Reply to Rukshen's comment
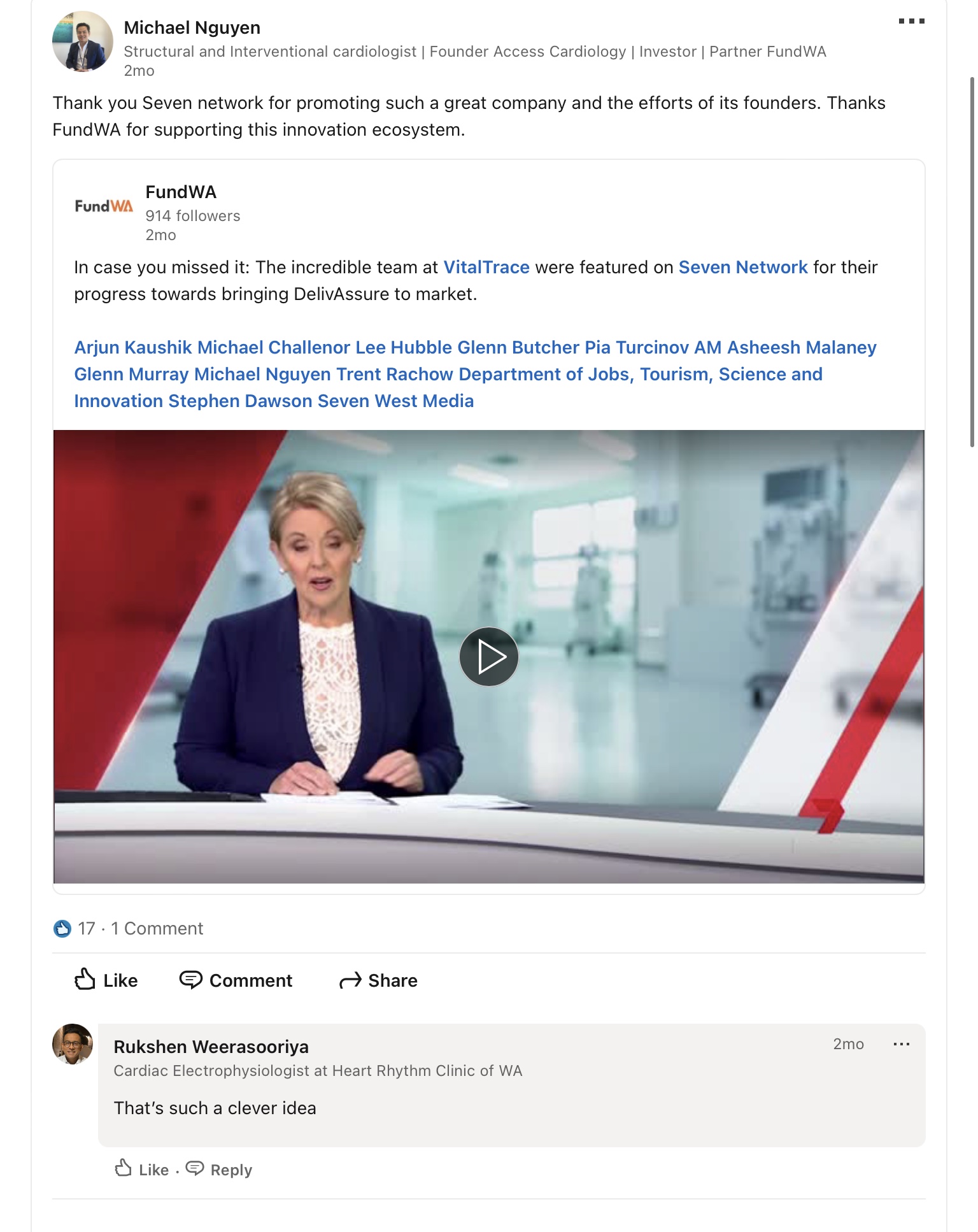This screenshot has height=1232, width=978. [220, 1170]
